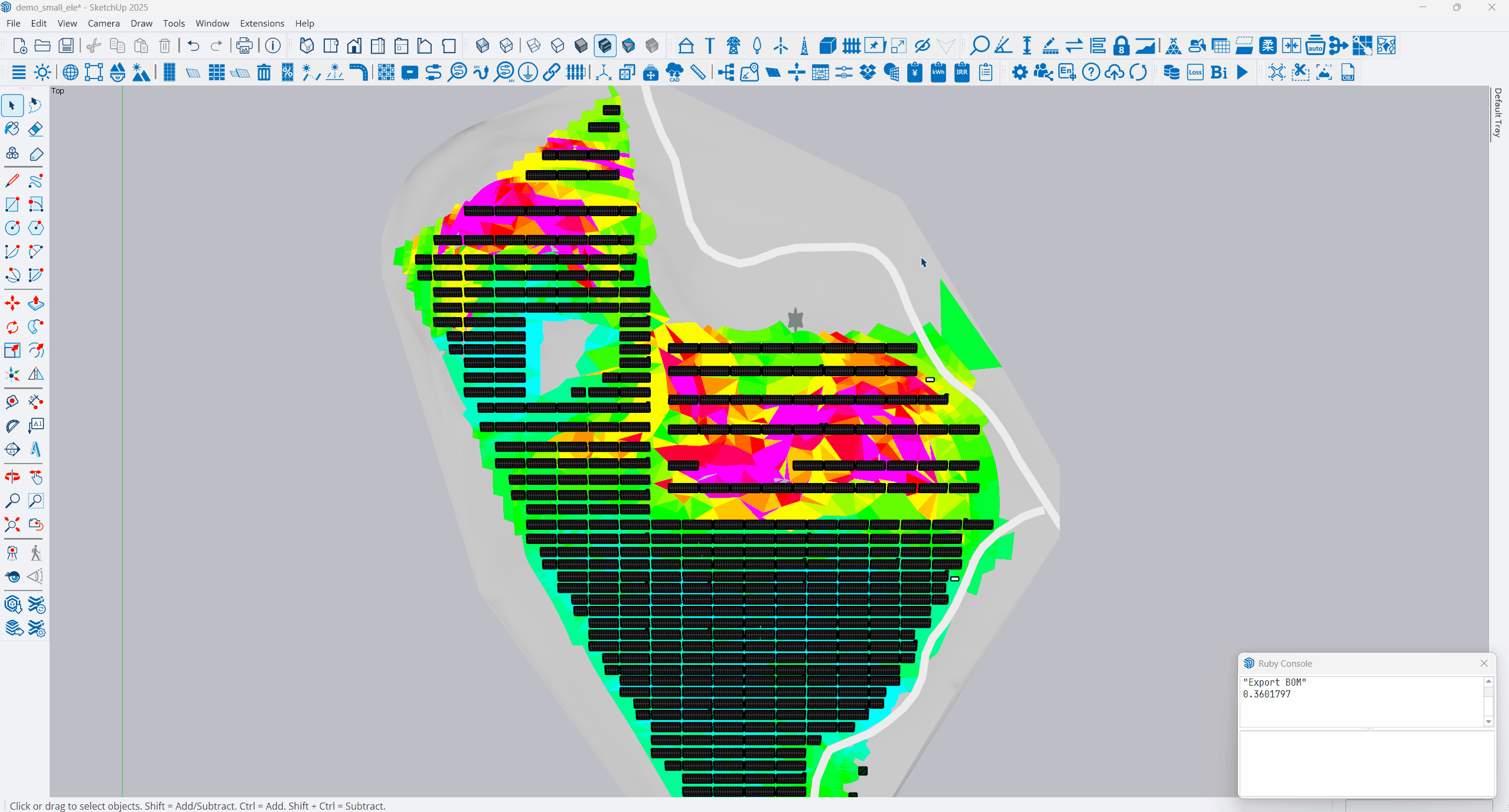This screenshot has width=1509, height=812.
Task: Click the Bi bifacial icon
Action: [1218, 73]
